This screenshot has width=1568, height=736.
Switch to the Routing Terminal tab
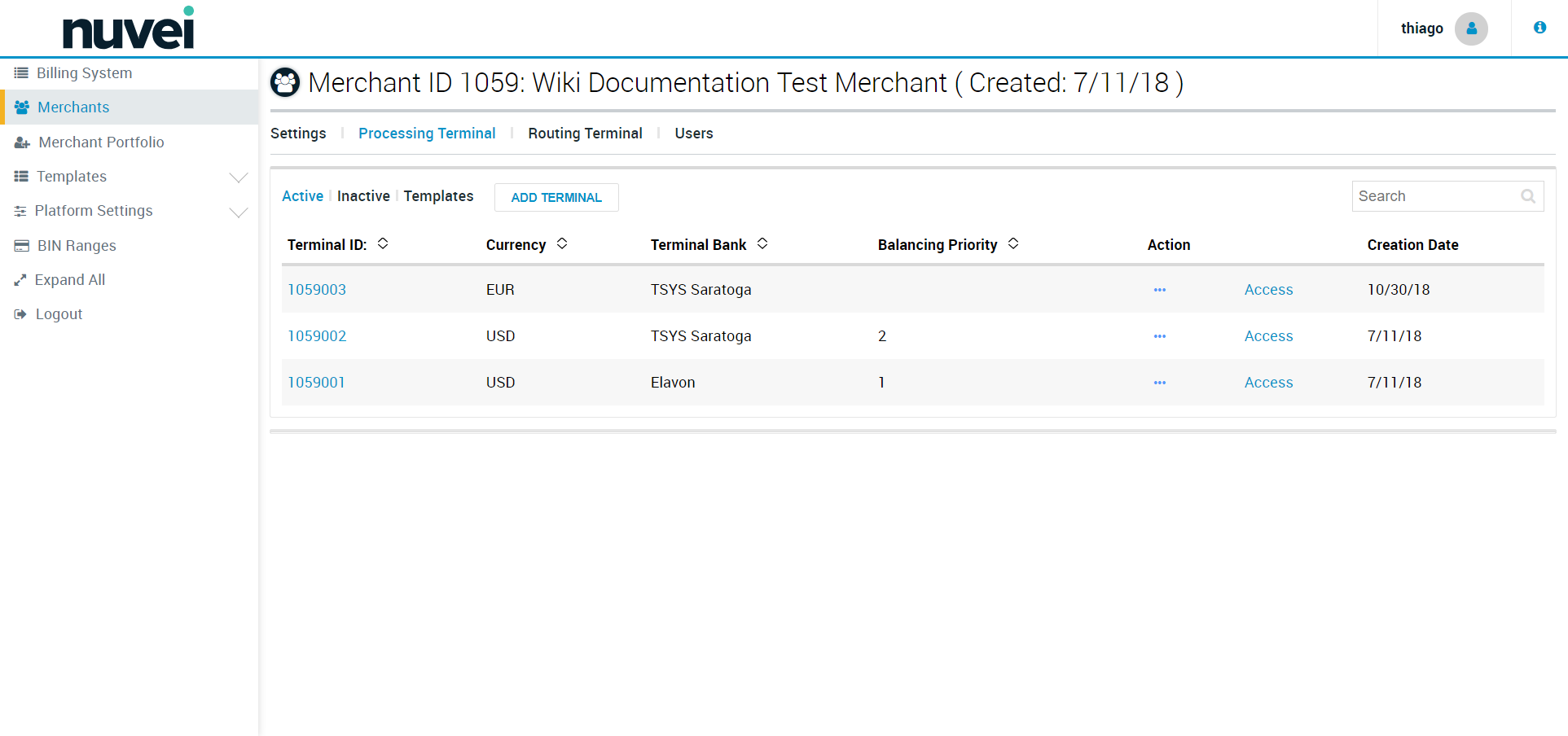585,134
